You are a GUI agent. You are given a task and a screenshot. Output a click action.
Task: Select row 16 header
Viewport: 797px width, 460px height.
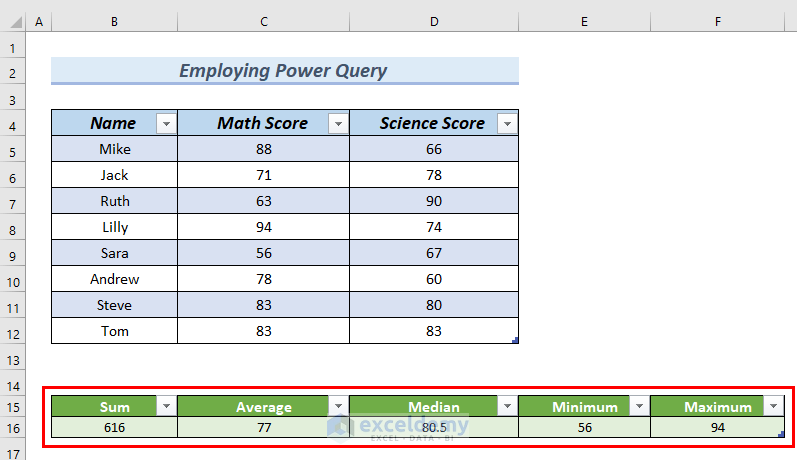[13, 428]
